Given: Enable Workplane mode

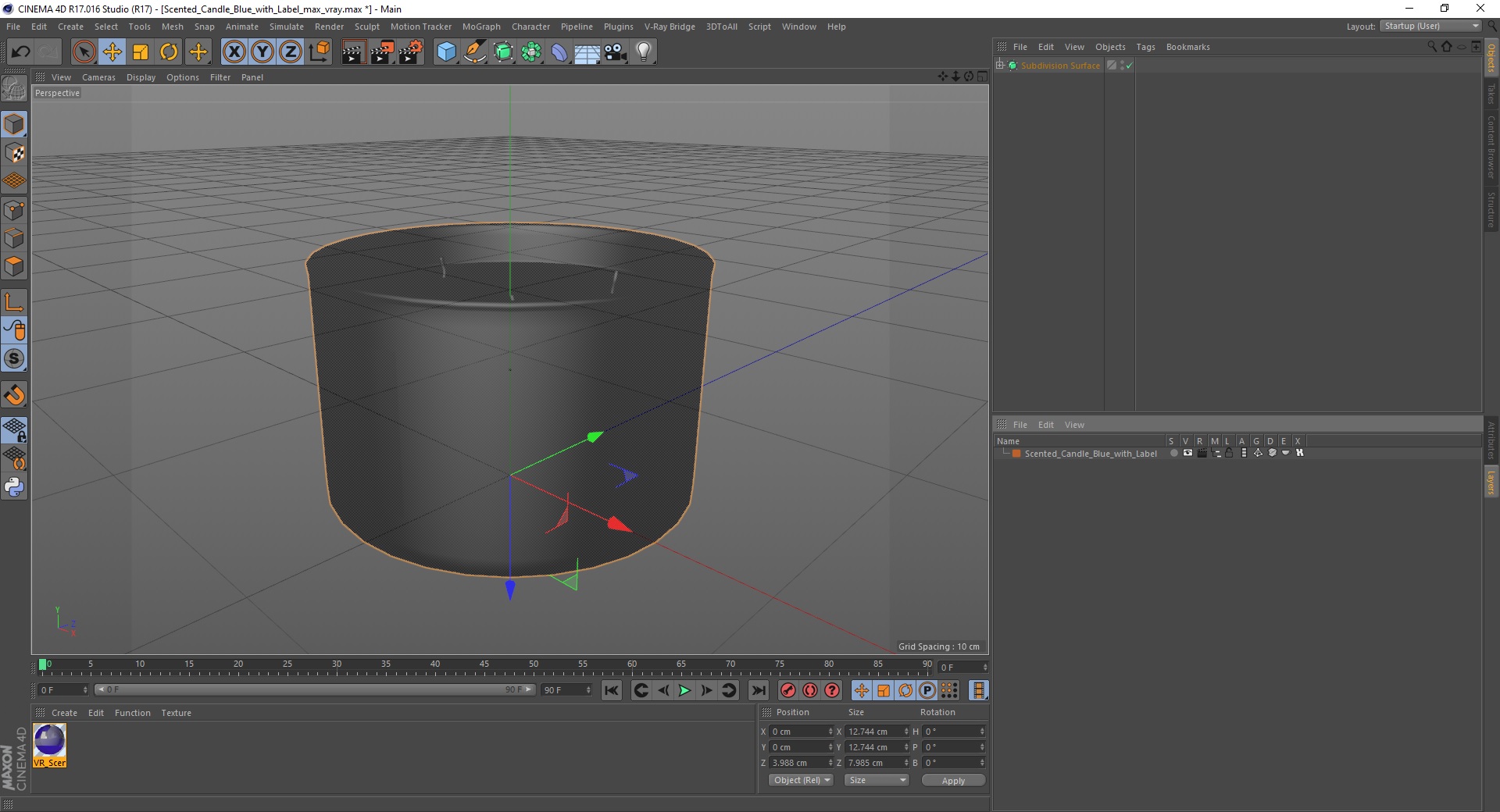Looking at the screenshot, I should coord(14,181).
